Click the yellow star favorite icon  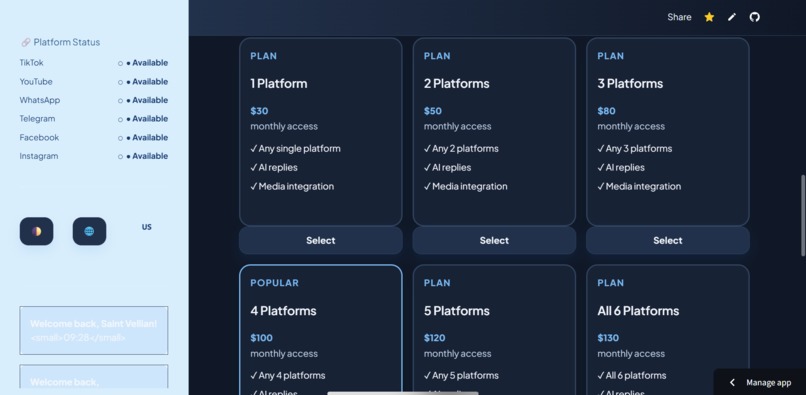pos(709,17)
